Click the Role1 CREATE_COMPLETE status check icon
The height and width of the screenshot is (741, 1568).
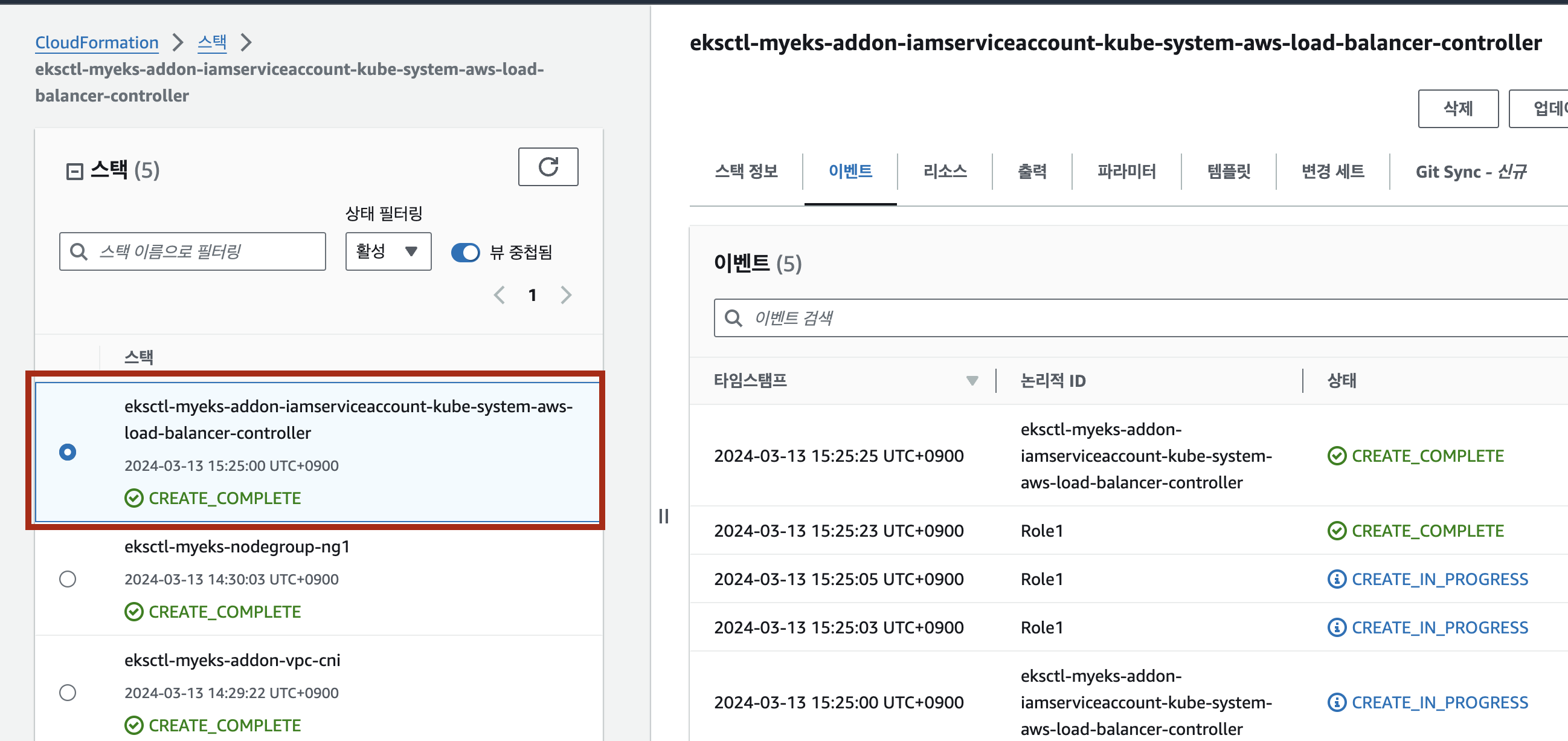[1336, 530]
